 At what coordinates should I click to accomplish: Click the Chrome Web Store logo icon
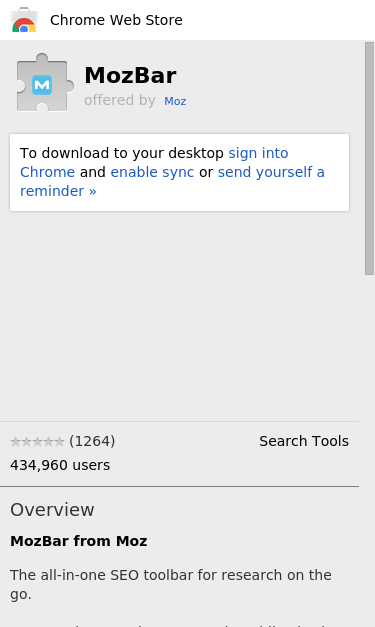point(24,20)
